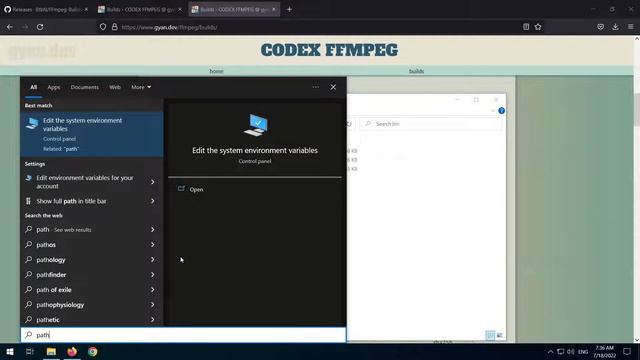
Task: Switch File Explorer to large icons view
Action: click(500, 336)
